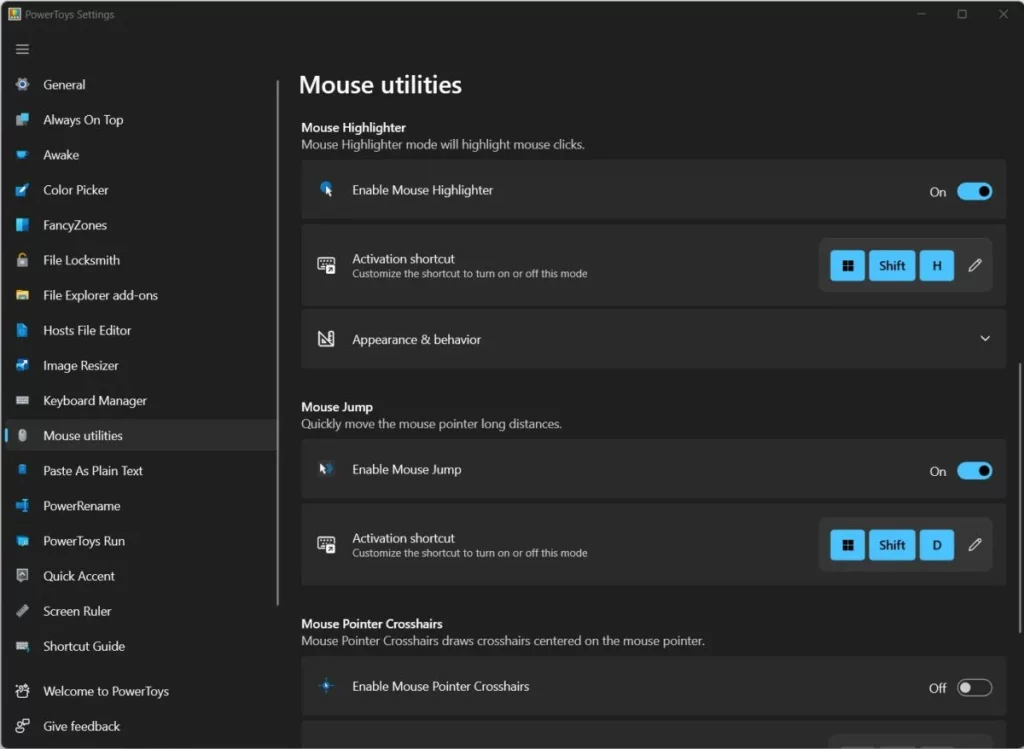This screenshot has height=749, width=1024.
Task: Turn off Enable Mouse Highlighter
Action: 974,191
